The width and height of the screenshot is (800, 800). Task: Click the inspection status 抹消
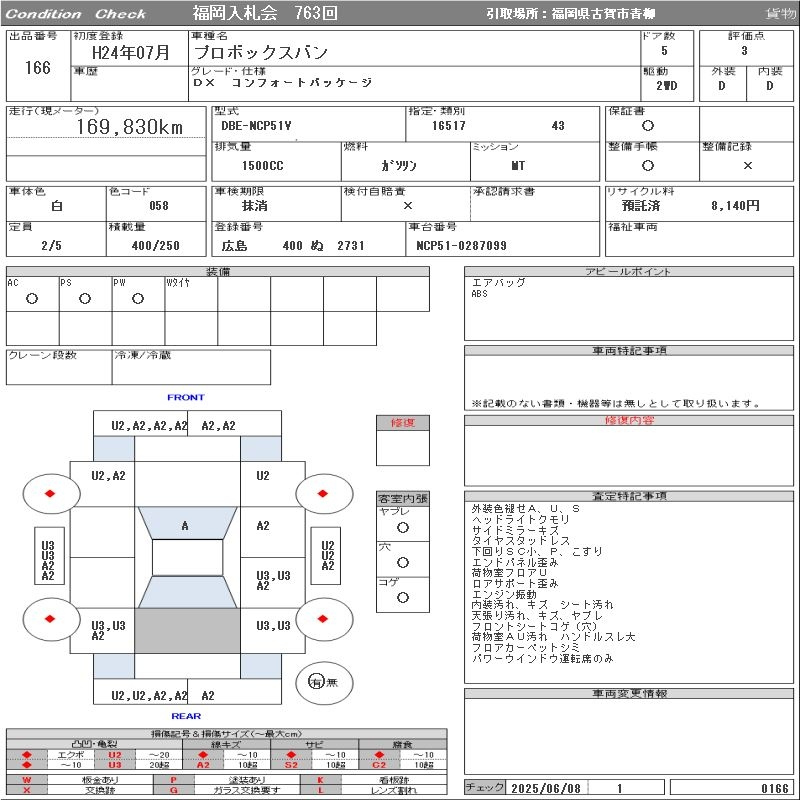255,206
